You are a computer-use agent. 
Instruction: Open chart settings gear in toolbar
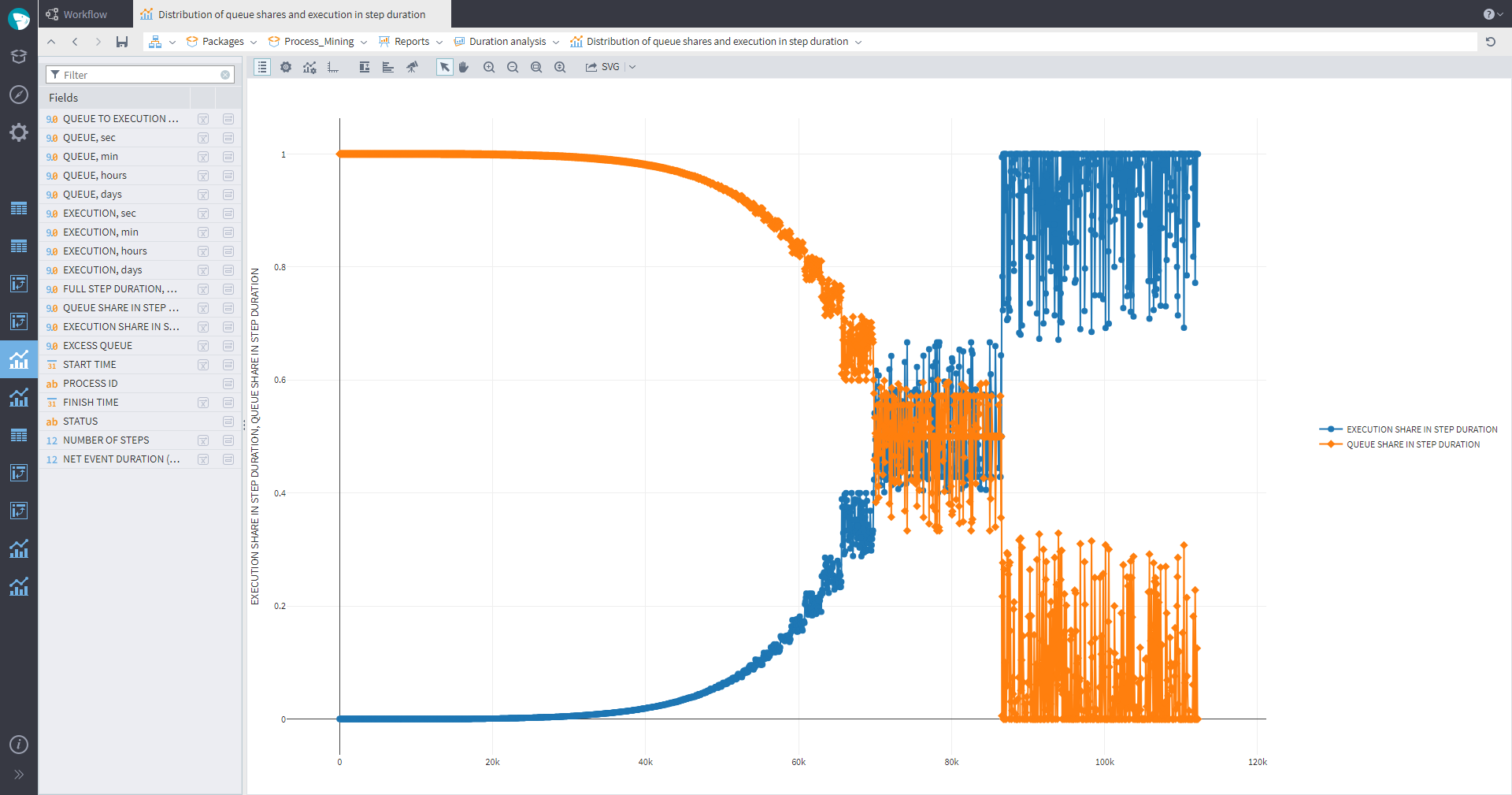[x=286, y=68]
